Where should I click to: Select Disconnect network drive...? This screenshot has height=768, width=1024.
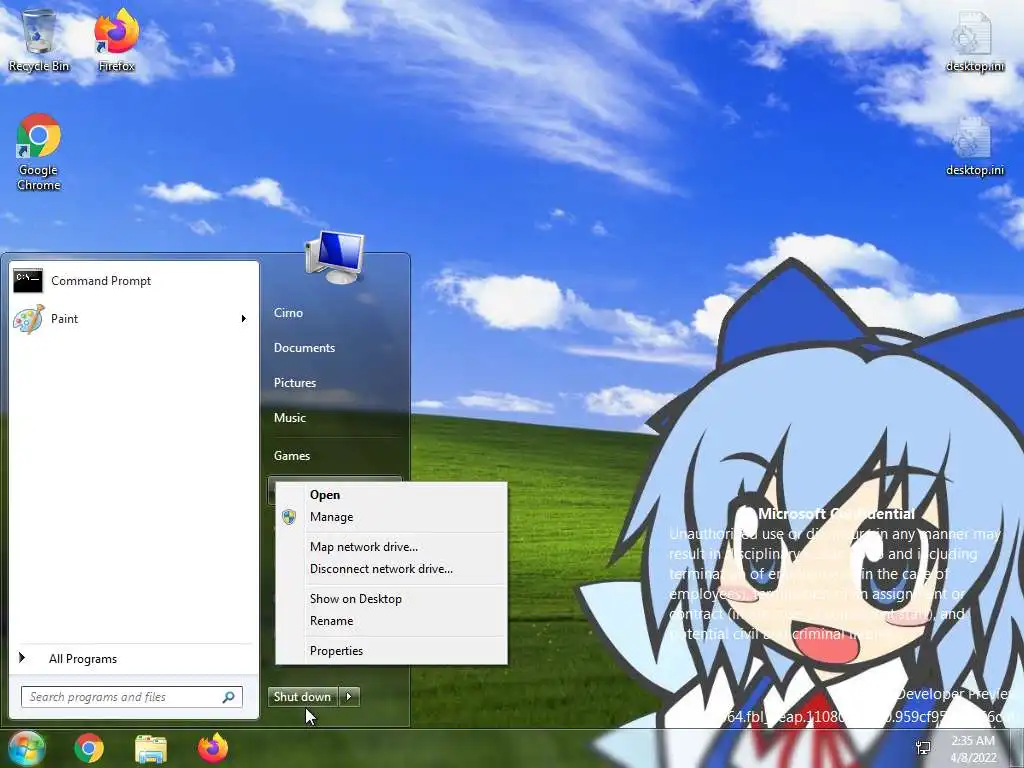391,569
